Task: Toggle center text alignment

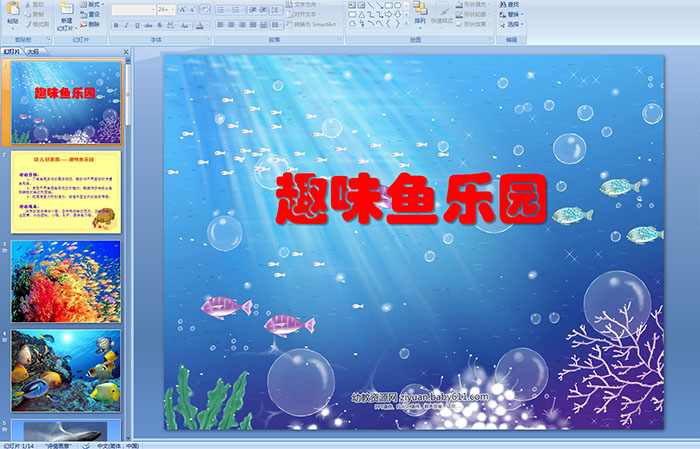Action: pyautogui.click(x=231, y=25)
